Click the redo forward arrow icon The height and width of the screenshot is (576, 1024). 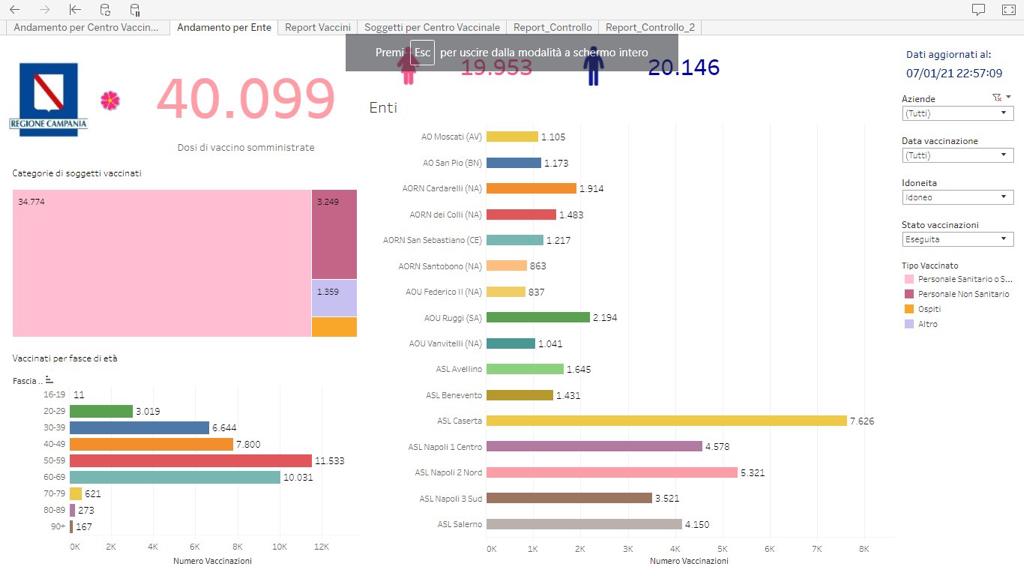coord(44,9)
